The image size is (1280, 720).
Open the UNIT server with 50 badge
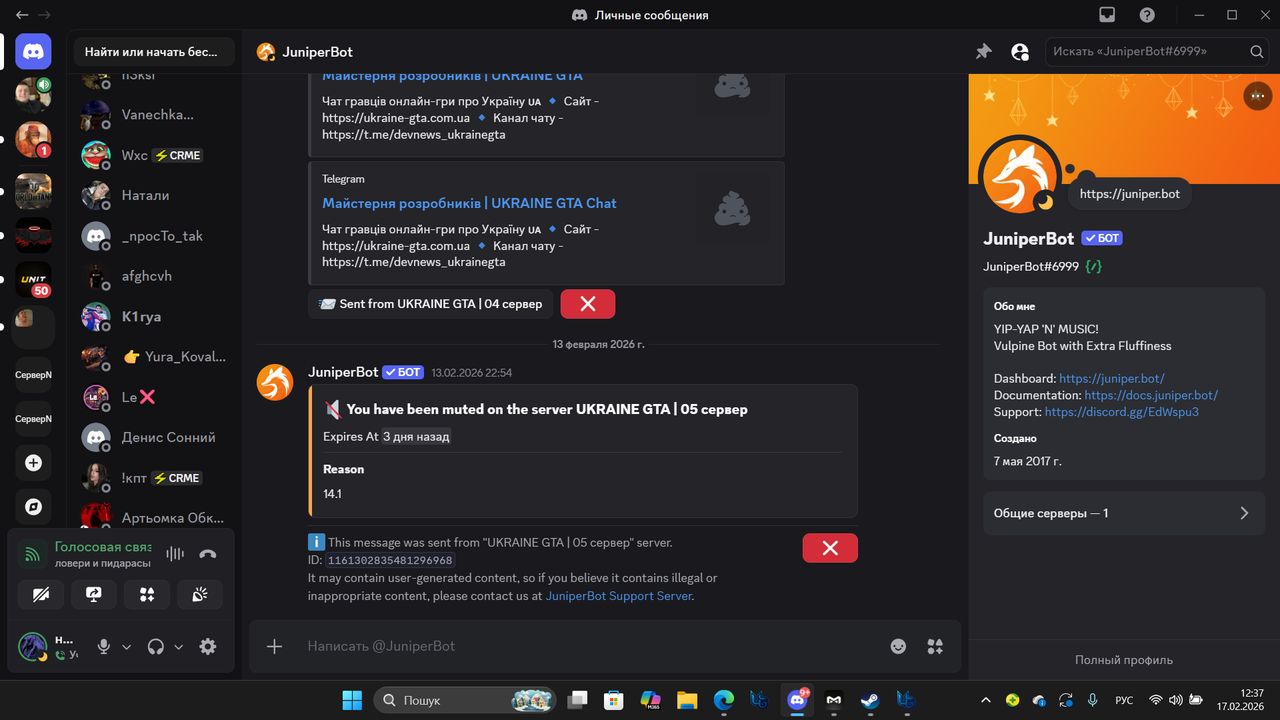coord(33,280)
